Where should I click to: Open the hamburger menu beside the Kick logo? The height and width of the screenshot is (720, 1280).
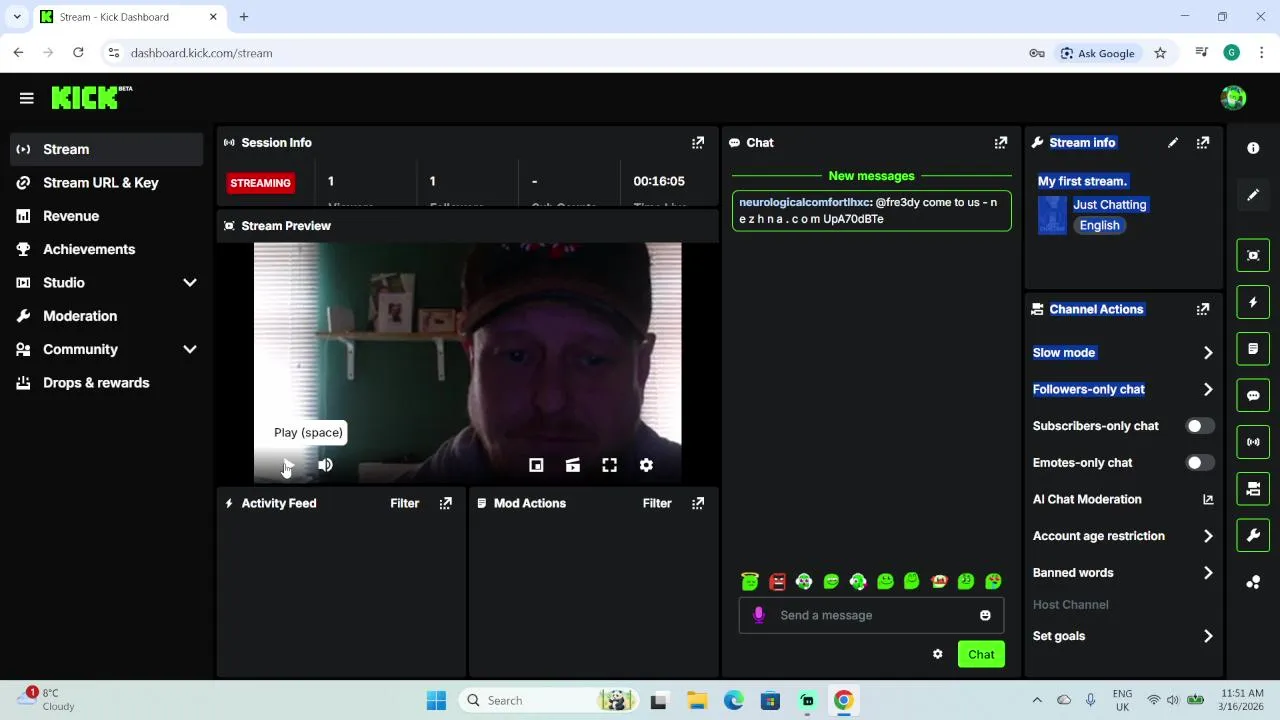27,98
